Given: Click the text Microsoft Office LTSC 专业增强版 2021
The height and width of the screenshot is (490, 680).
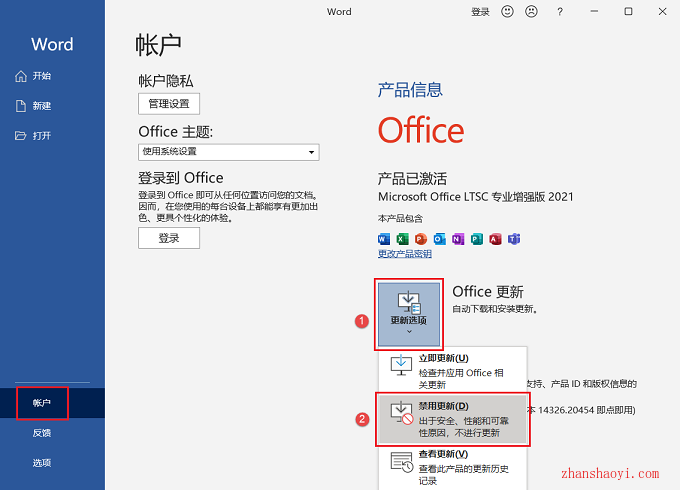Looking at the screenshot, I should pos(476,197).
